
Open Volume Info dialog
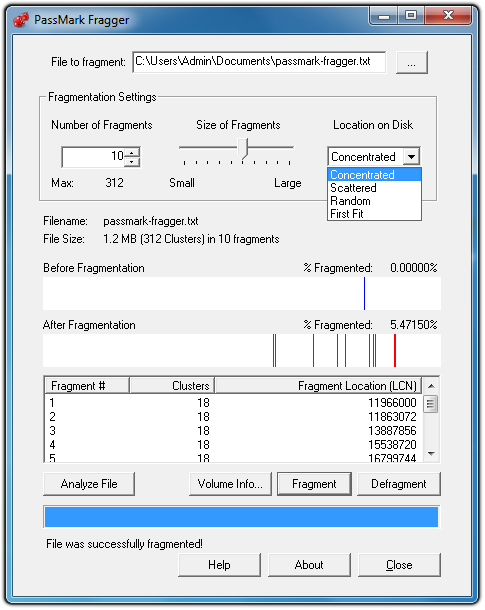tap(230, 484)
